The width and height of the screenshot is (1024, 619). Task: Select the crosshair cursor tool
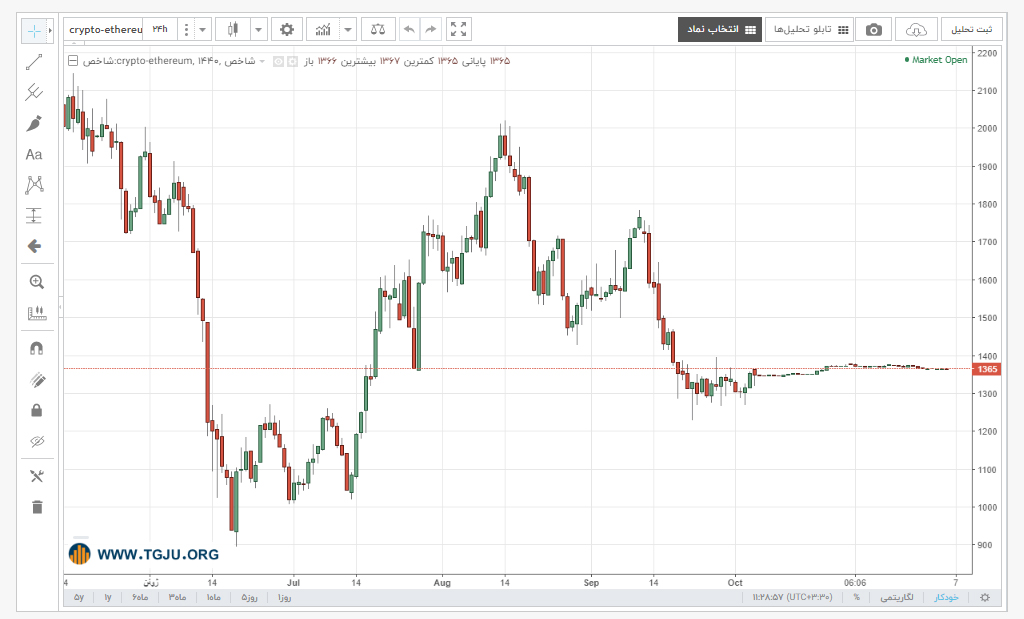coord(34,31)
